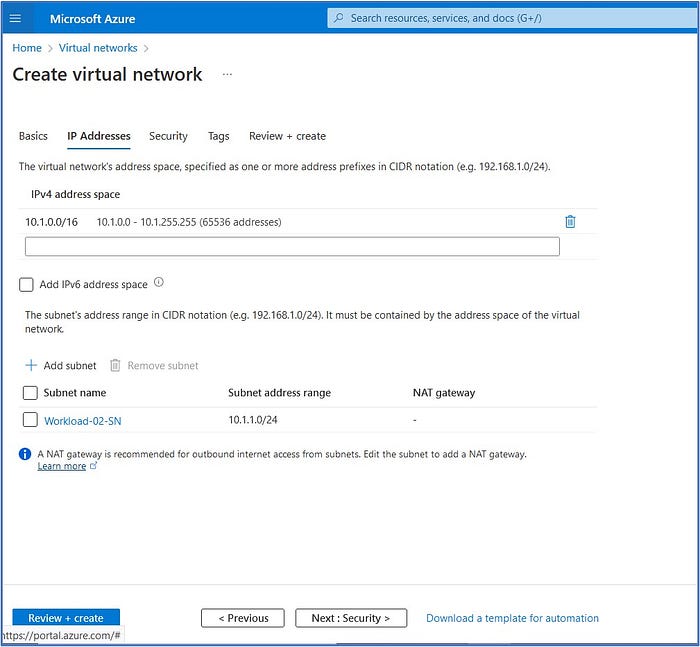This screenshot has height=647, width=700.
Task: Click the empty IPv4 address space input
Action: point(292,246)
